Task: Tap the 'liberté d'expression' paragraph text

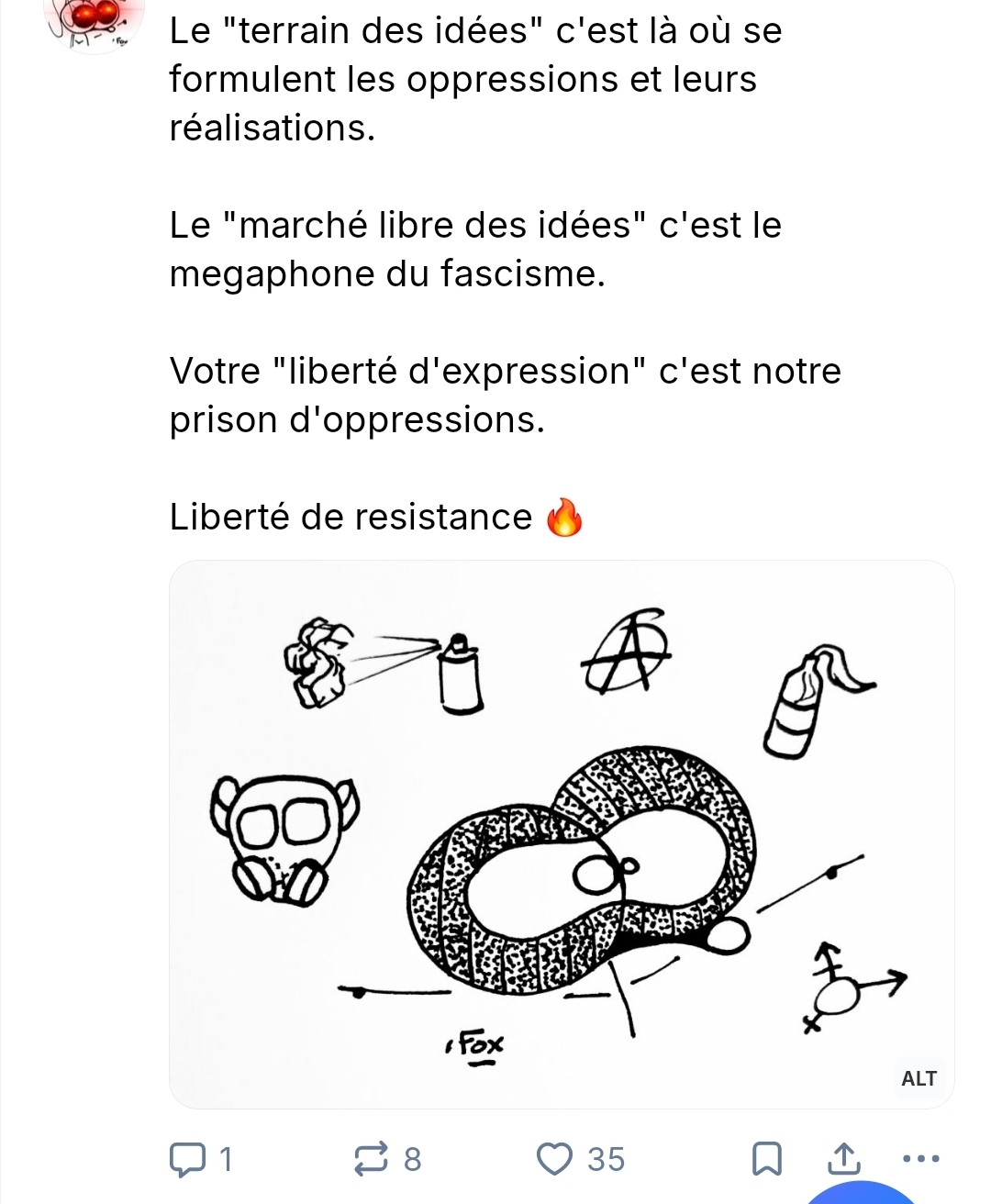Action: 506,396
